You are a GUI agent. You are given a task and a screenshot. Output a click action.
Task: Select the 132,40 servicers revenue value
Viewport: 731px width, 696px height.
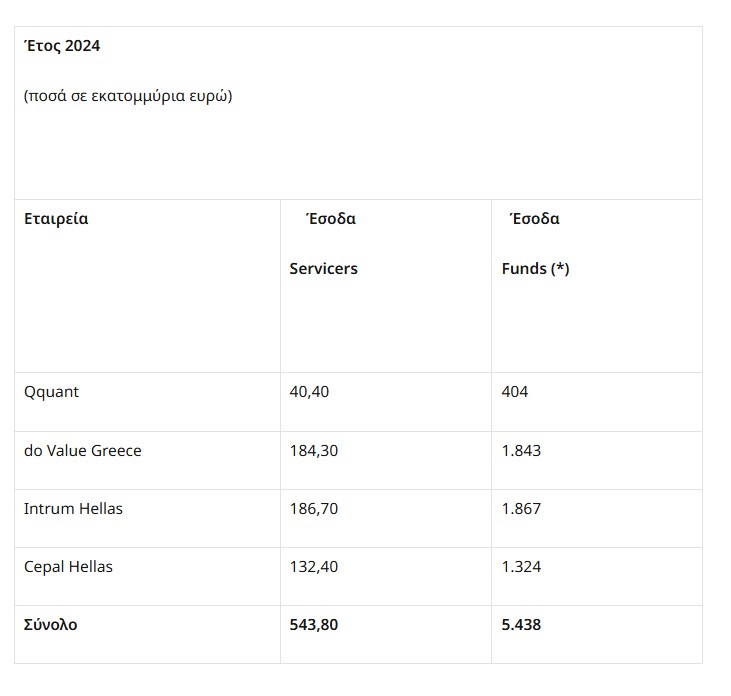pyautogui.click(x=314, y=566)
